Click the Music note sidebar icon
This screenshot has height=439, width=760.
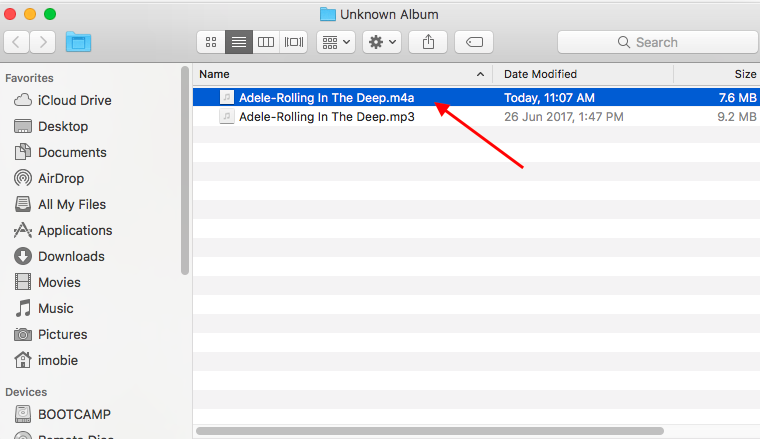[x=23, y=308]
